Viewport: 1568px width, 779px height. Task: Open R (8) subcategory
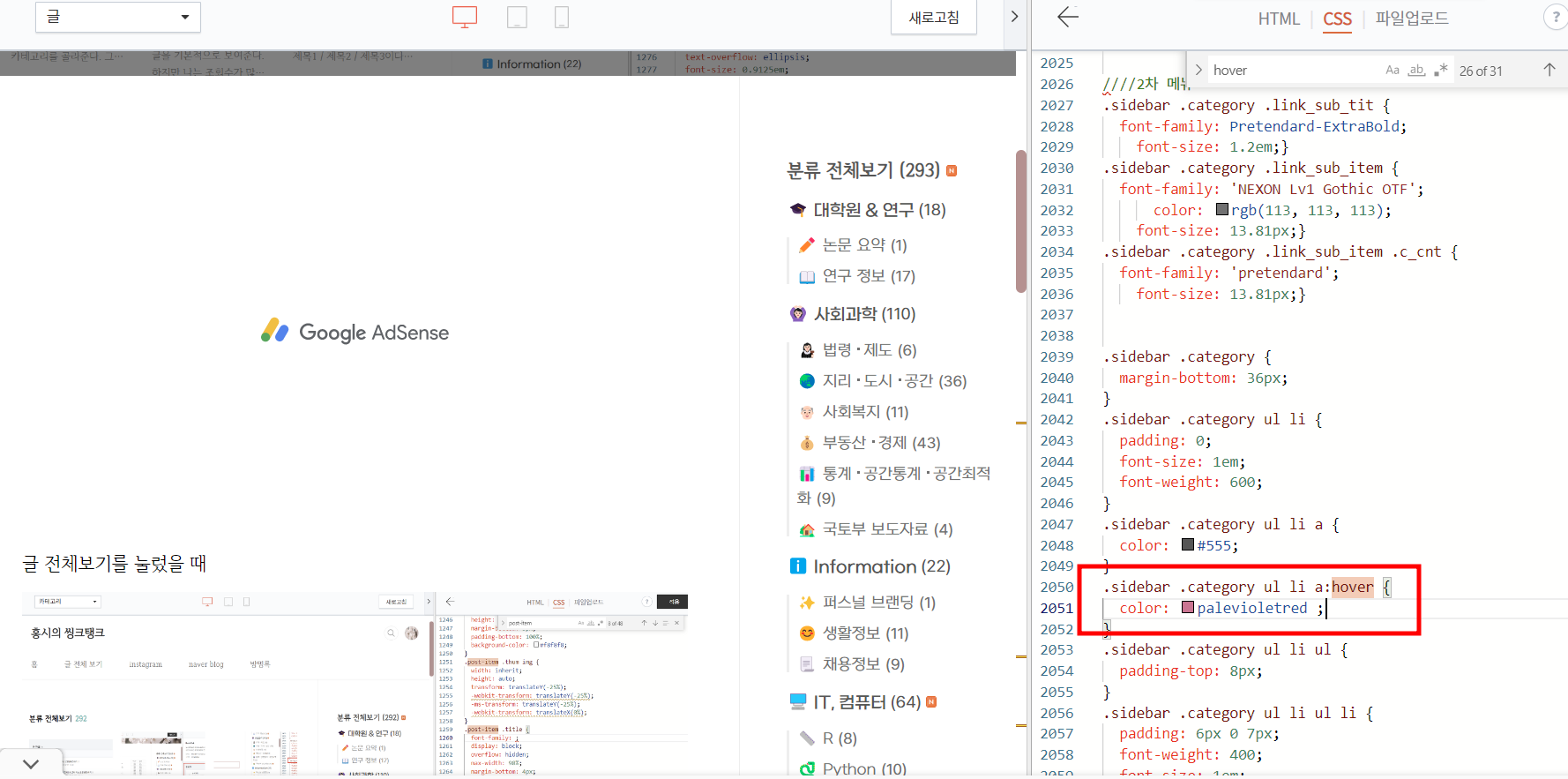[x=840, y=738]
